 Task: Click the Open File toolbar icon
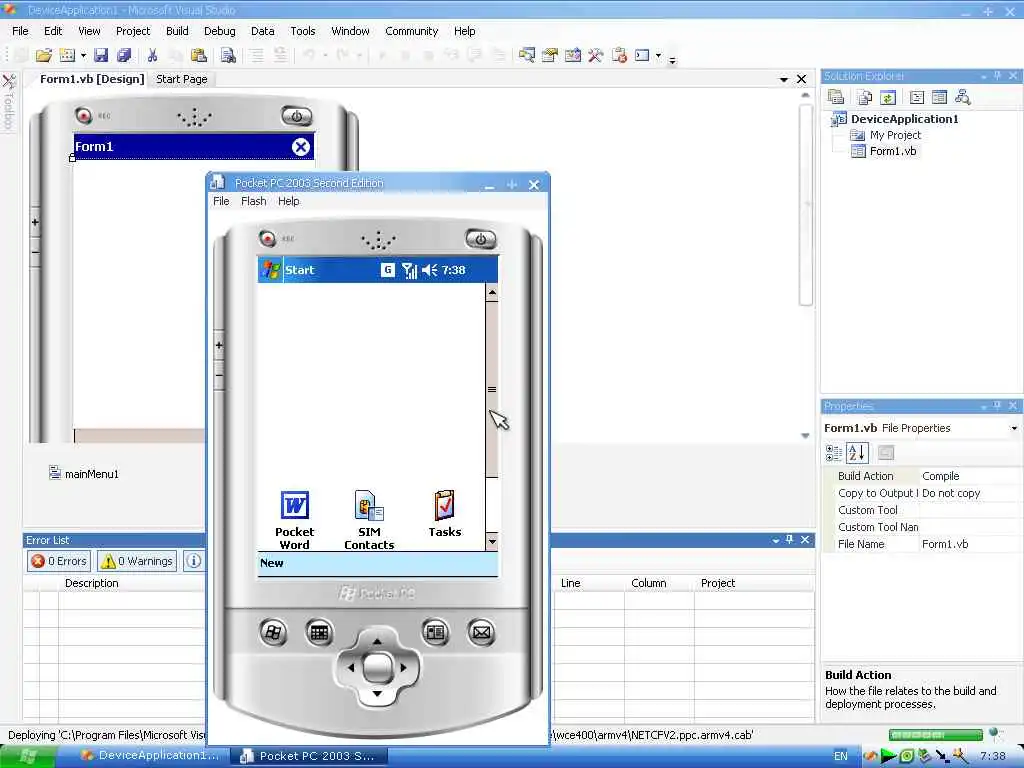(44, 56)
